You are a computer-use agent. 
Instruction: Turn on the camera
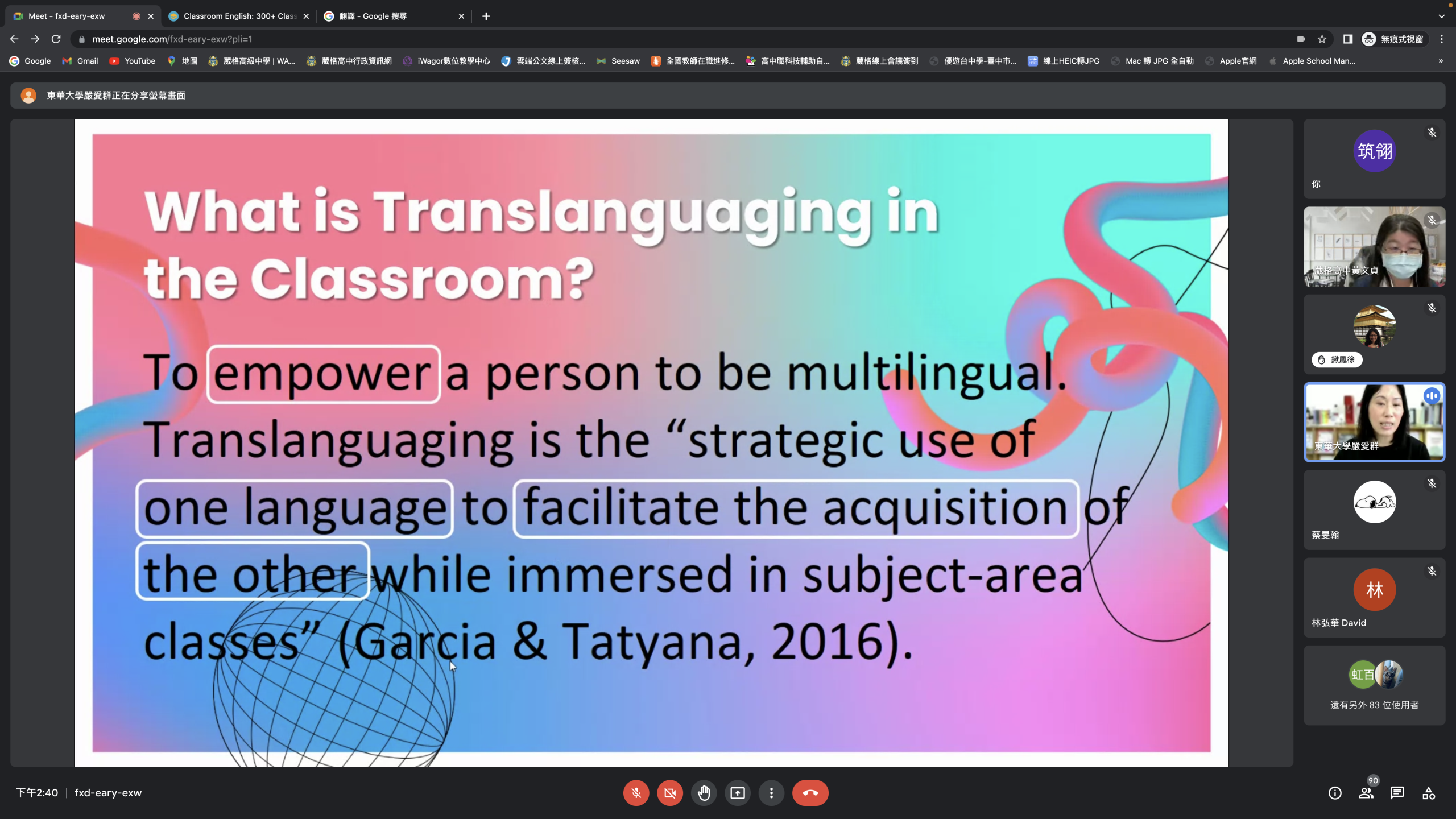coord(670,793)
